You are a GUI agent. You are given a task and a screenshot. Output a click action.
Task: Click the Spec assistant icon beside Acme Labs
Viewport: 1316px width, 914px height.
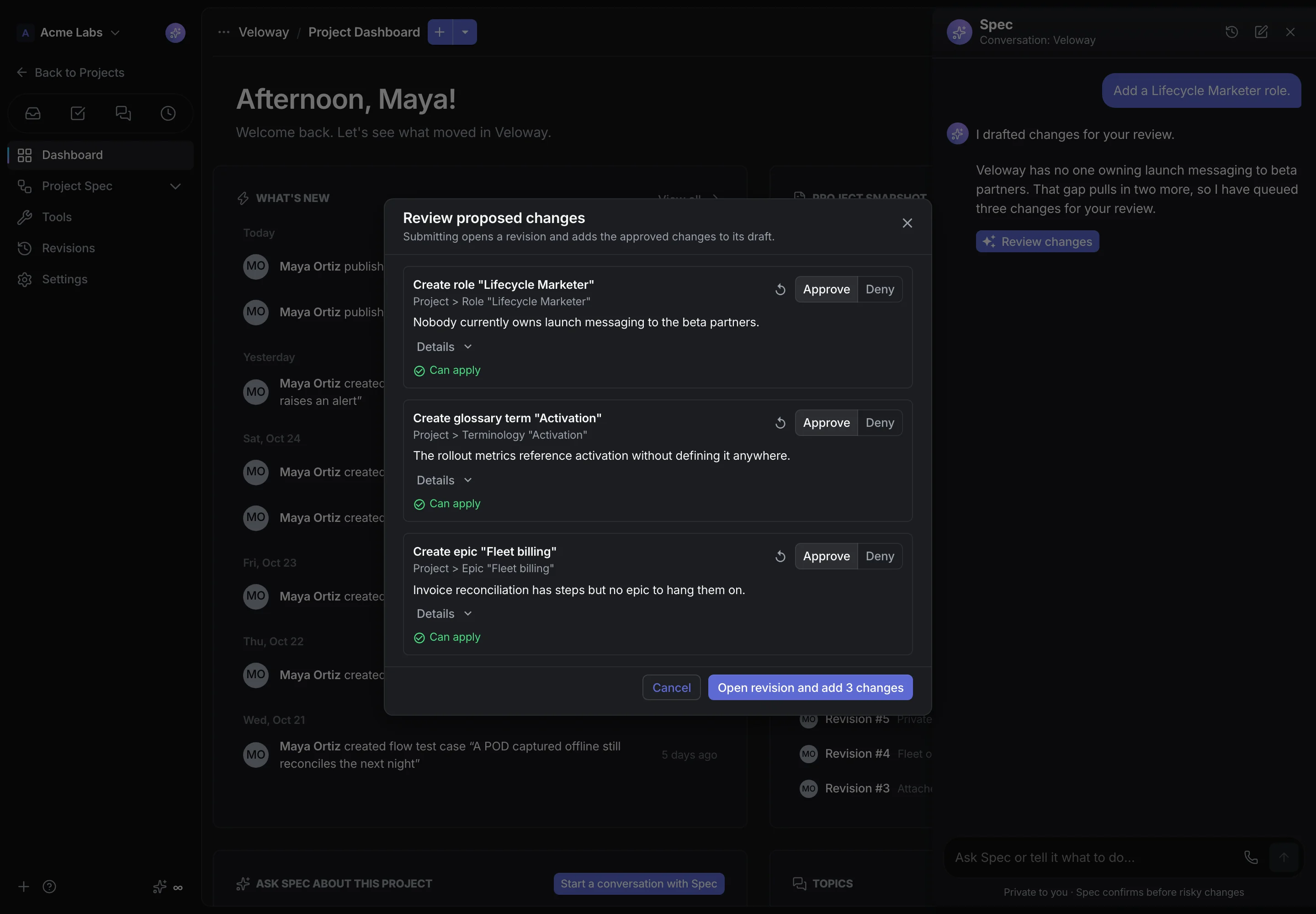point(175,32)
